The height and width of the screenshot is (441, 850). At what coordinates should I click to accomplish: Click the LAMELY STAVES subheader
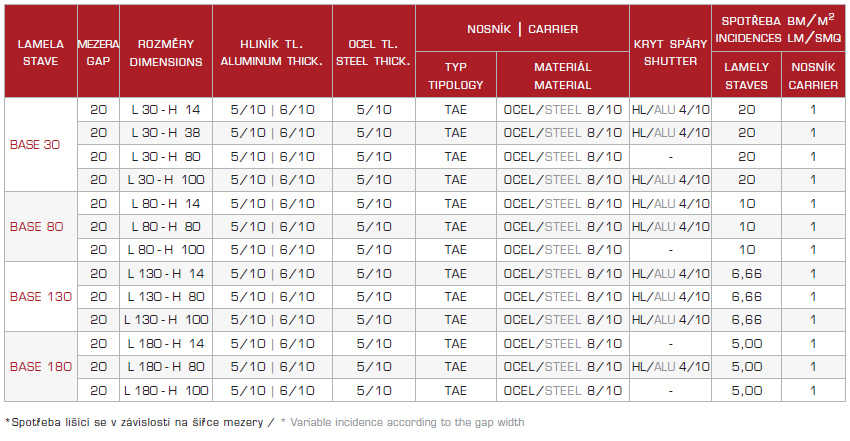(746, 75)
